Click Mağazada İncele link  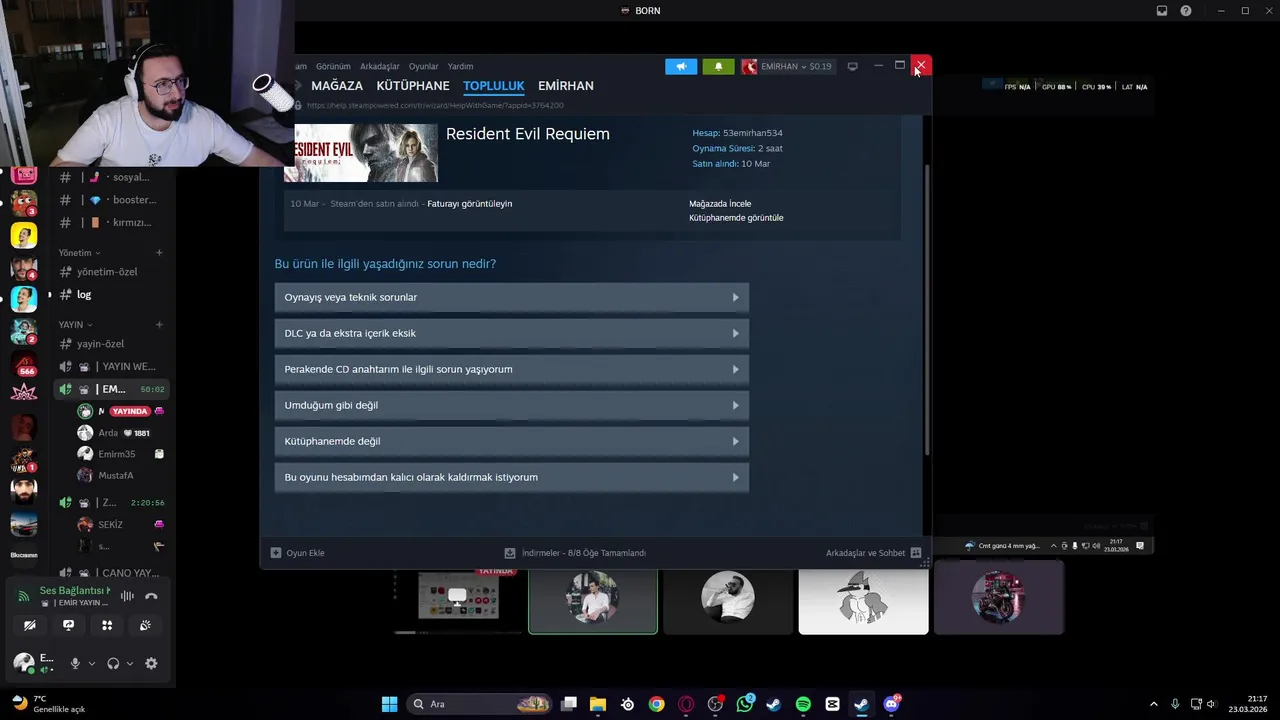(720, 204)
